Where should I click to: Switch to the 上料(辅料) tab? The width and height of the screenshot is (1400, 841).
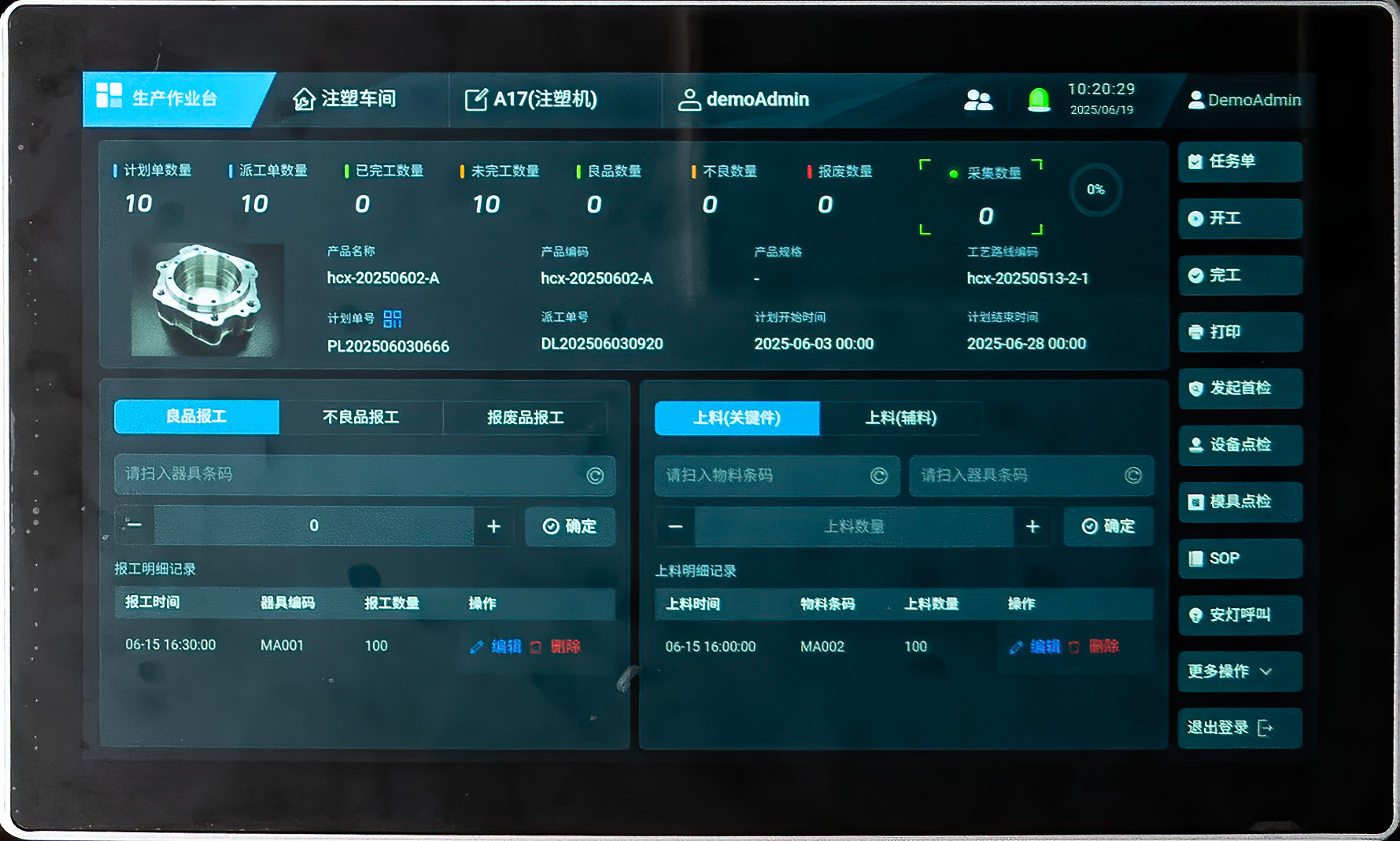(x=901, y=418)
